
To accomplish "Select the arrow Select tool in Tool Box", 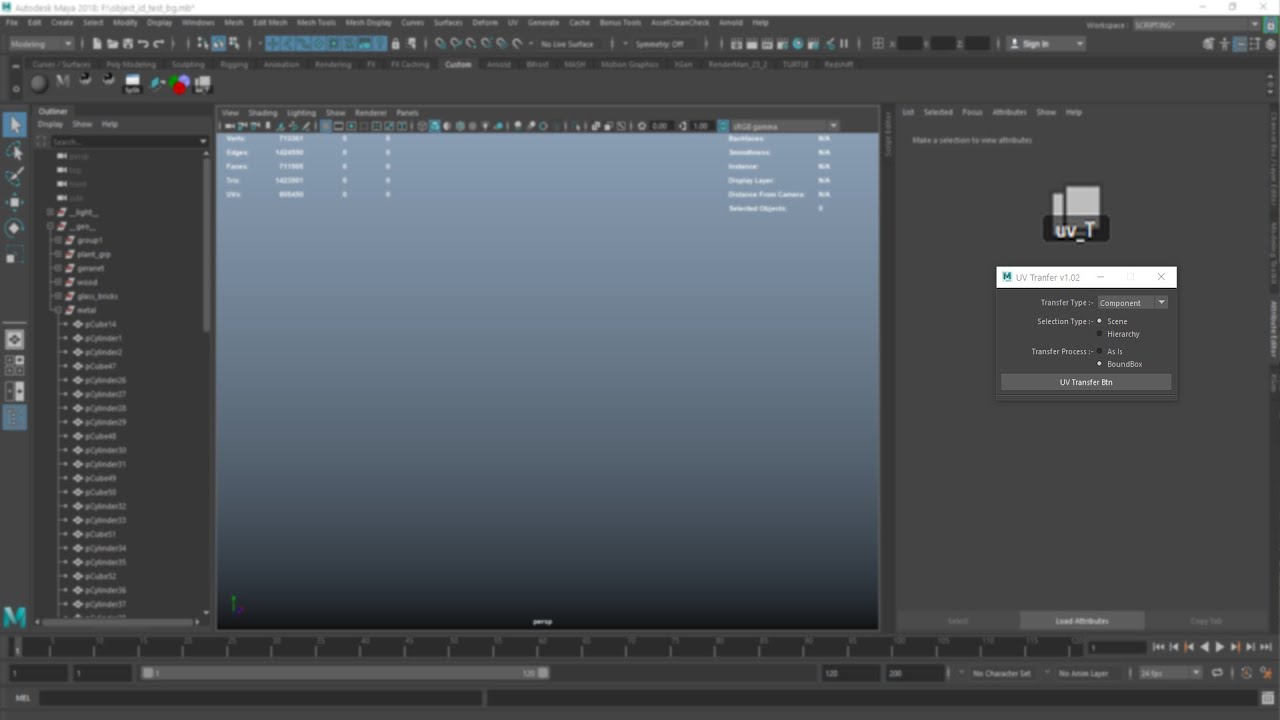I will coord(14,125).
